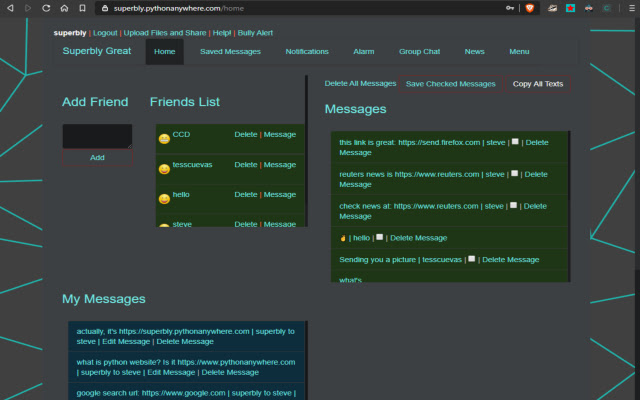Message friend hello
The height and width of the screenshot is (400, 640).
280,194
